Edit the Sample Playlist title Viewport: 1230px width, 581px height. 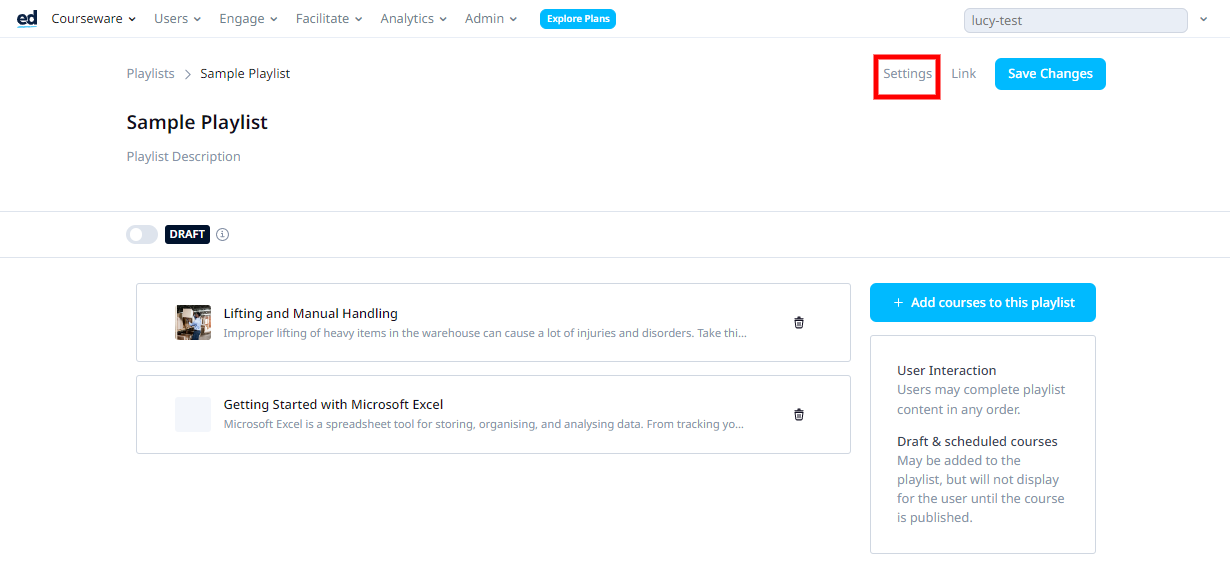[197, 123]
